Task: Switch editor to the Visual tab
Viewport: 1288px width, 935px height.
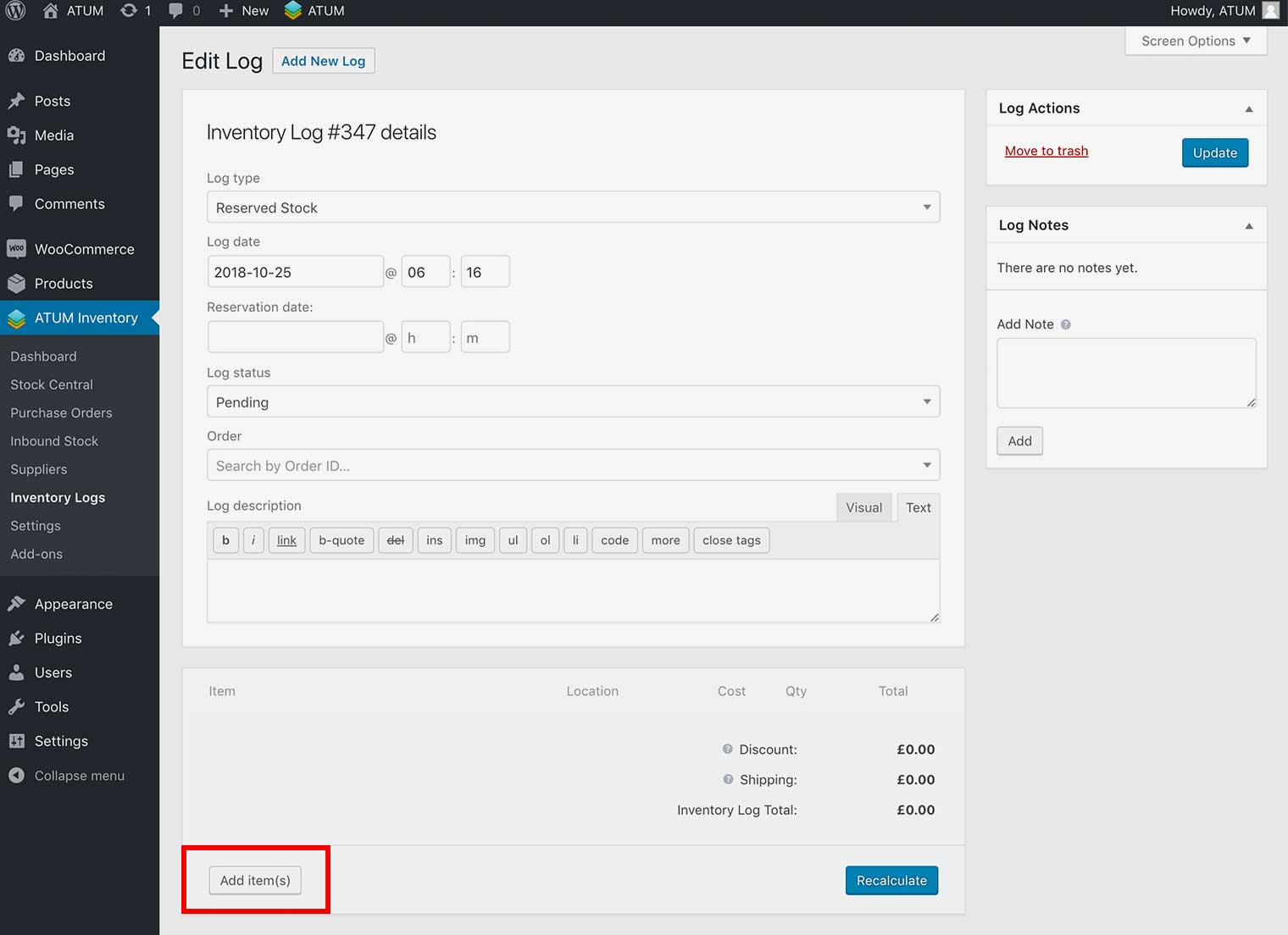Action: click(x=863, y=507)
